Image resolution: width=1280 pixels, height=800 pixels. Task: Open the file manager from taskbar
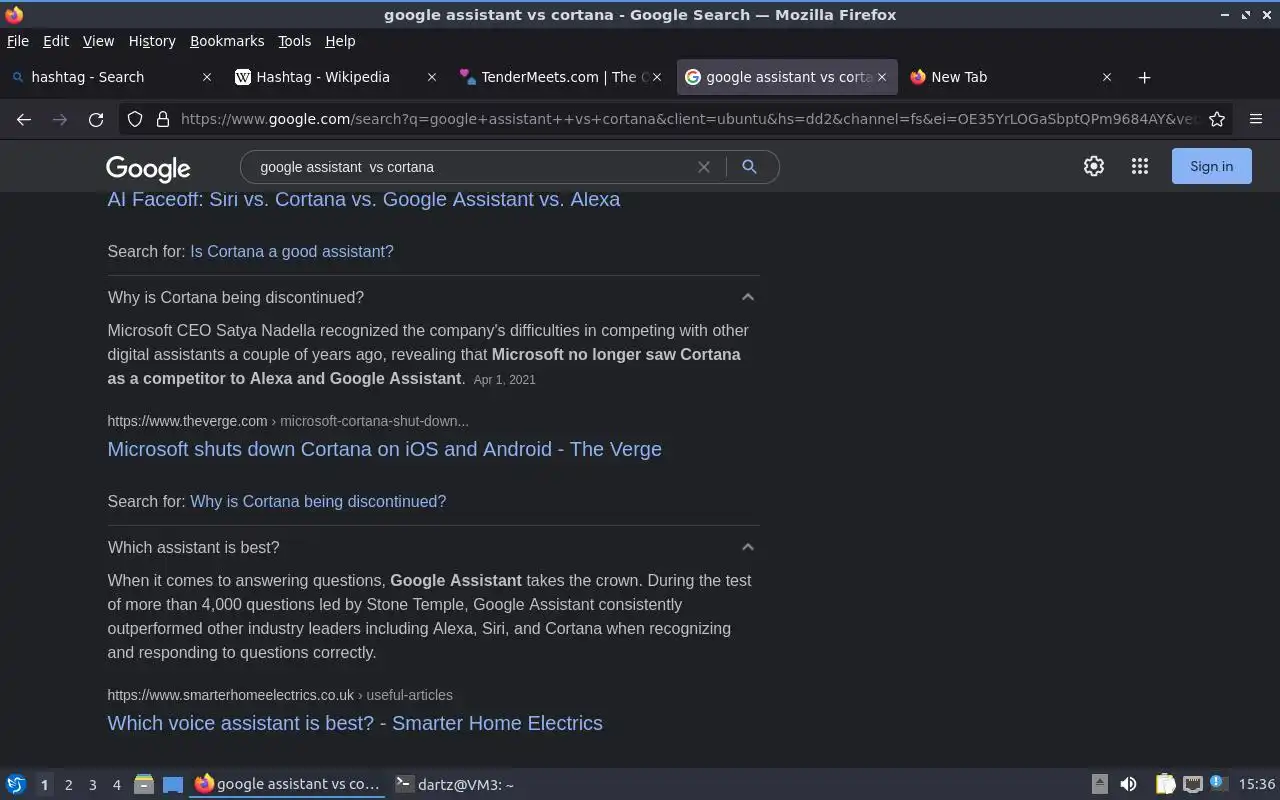[x=144, y=785]
